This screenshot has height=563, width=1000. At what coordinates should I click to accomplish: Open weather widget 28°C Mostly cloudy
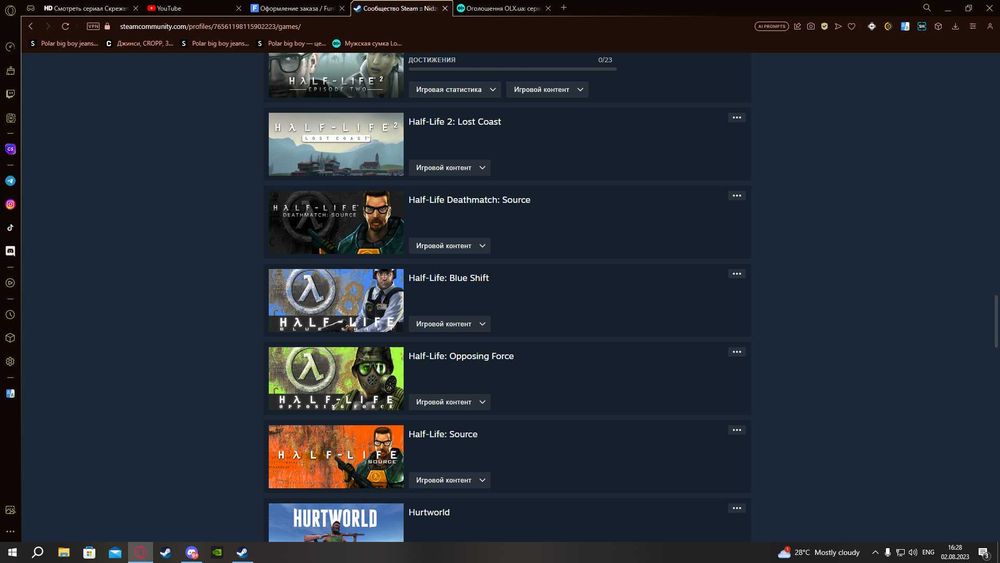819,552
